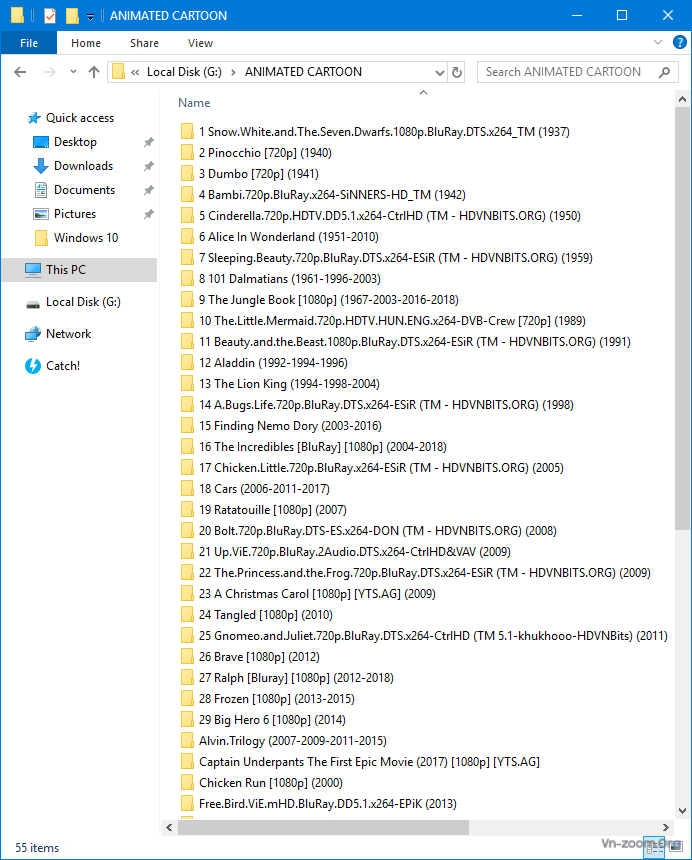Image resolution: width=692 pixels, height=860 pixels.
Task: Select '19 Ratatouille [1080p] (2007)'
Action: click(x=273, y=510)
